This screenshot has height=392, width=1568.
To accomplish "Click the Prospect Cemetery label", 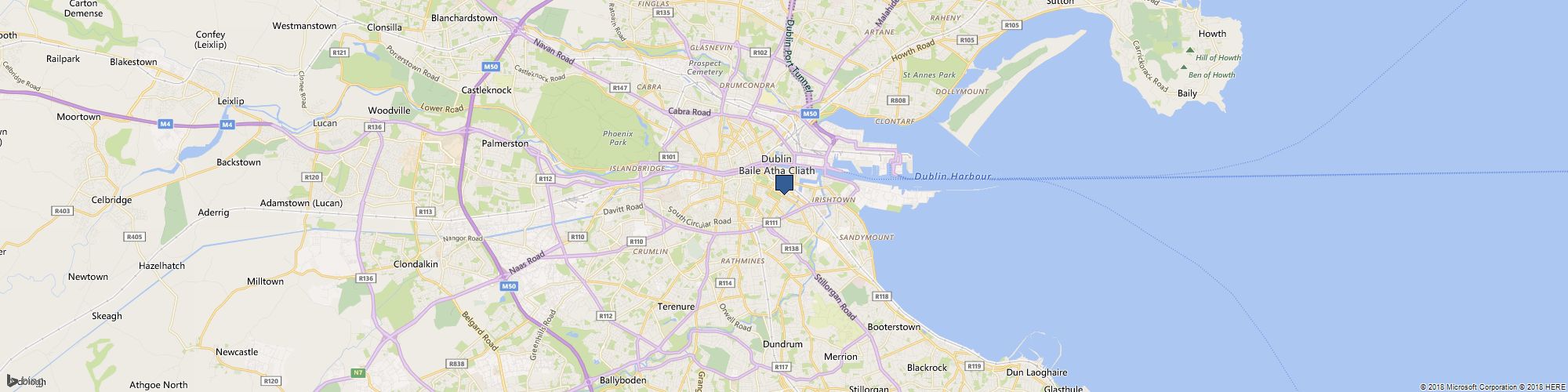I will 705,68.
